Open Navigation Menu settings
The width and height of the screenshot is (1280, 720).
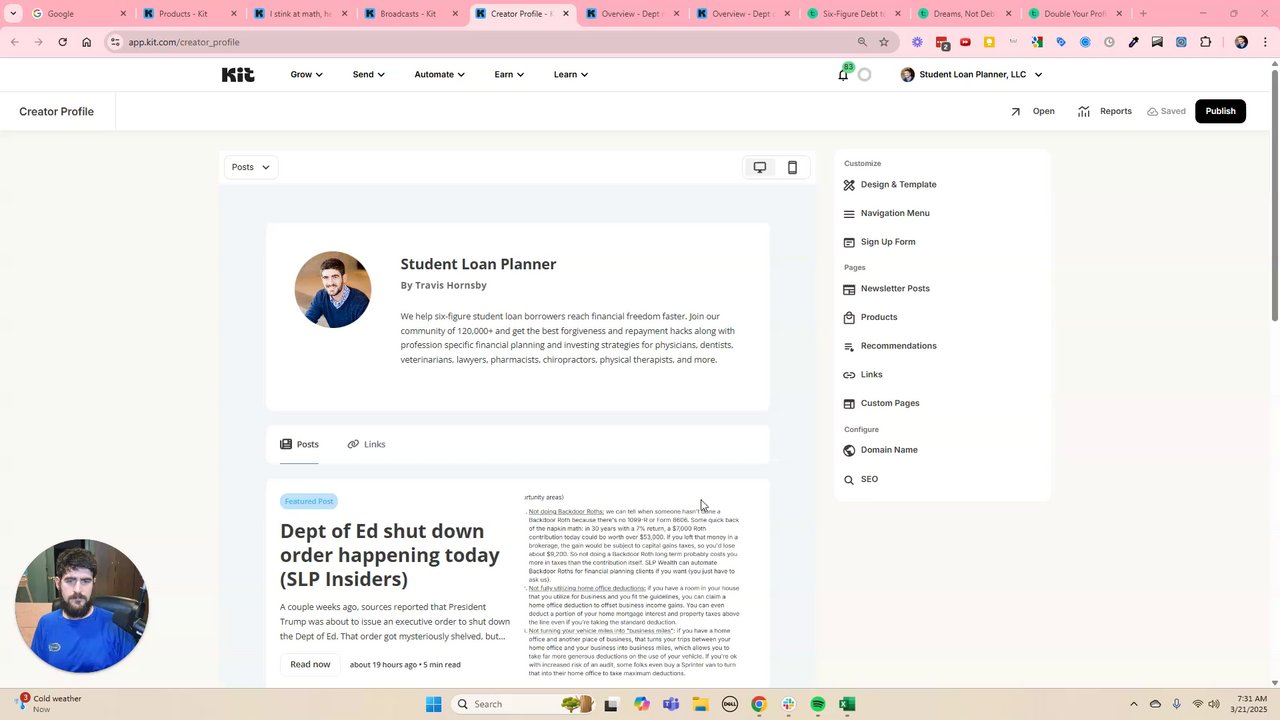pos(886,213)
